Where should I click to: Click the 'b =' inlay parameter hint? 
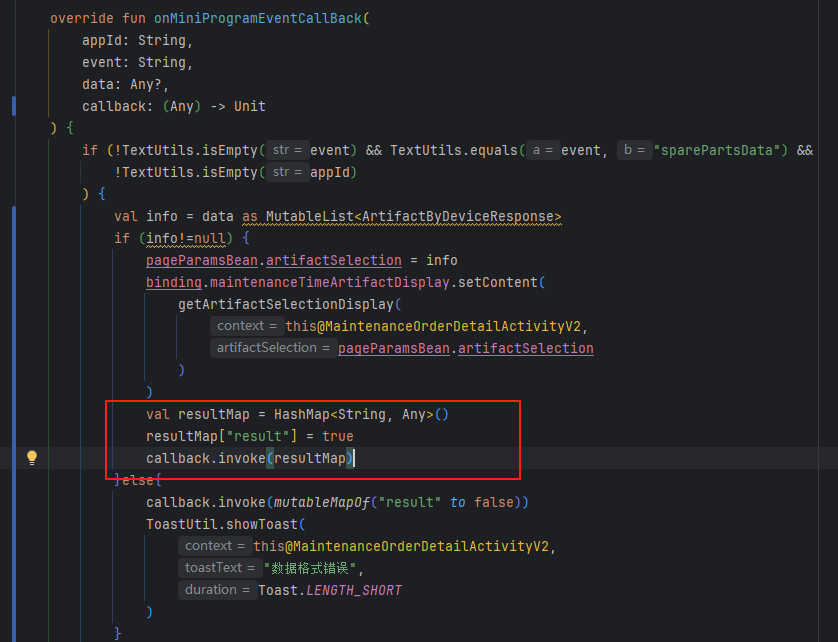(634, 150)
